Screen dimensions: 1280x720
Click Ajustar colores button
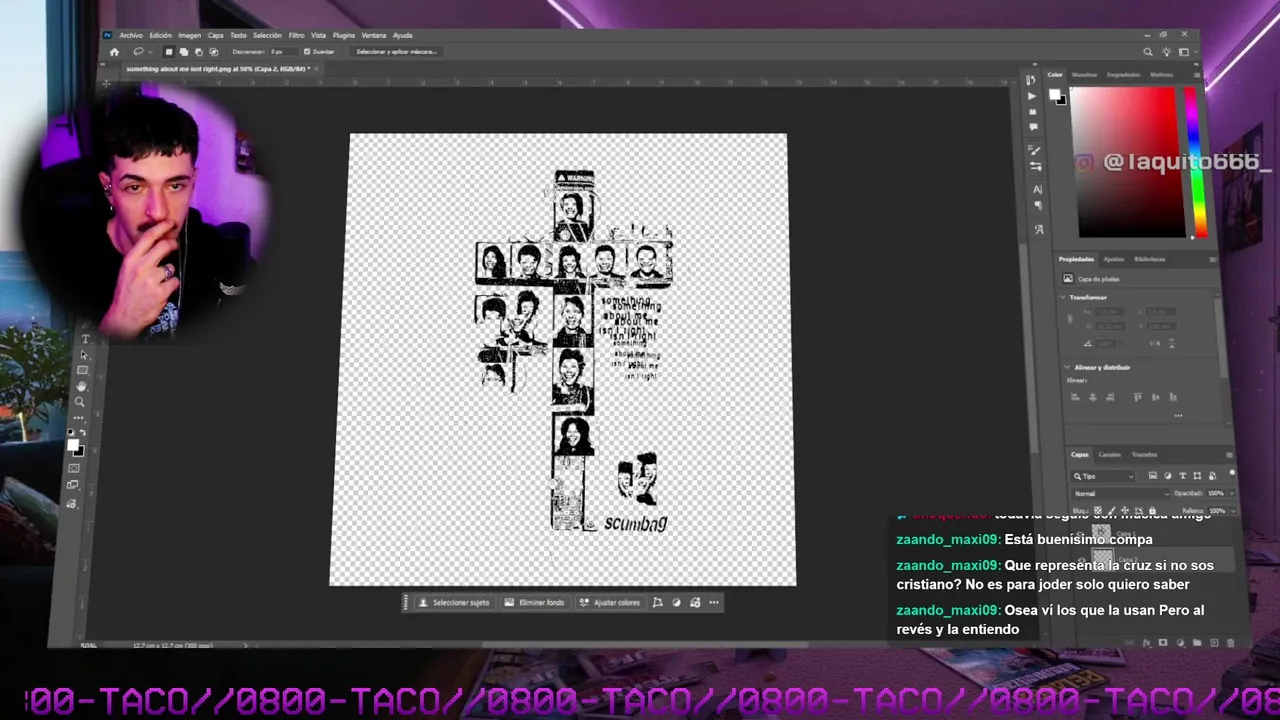click(x=611, y=602)
